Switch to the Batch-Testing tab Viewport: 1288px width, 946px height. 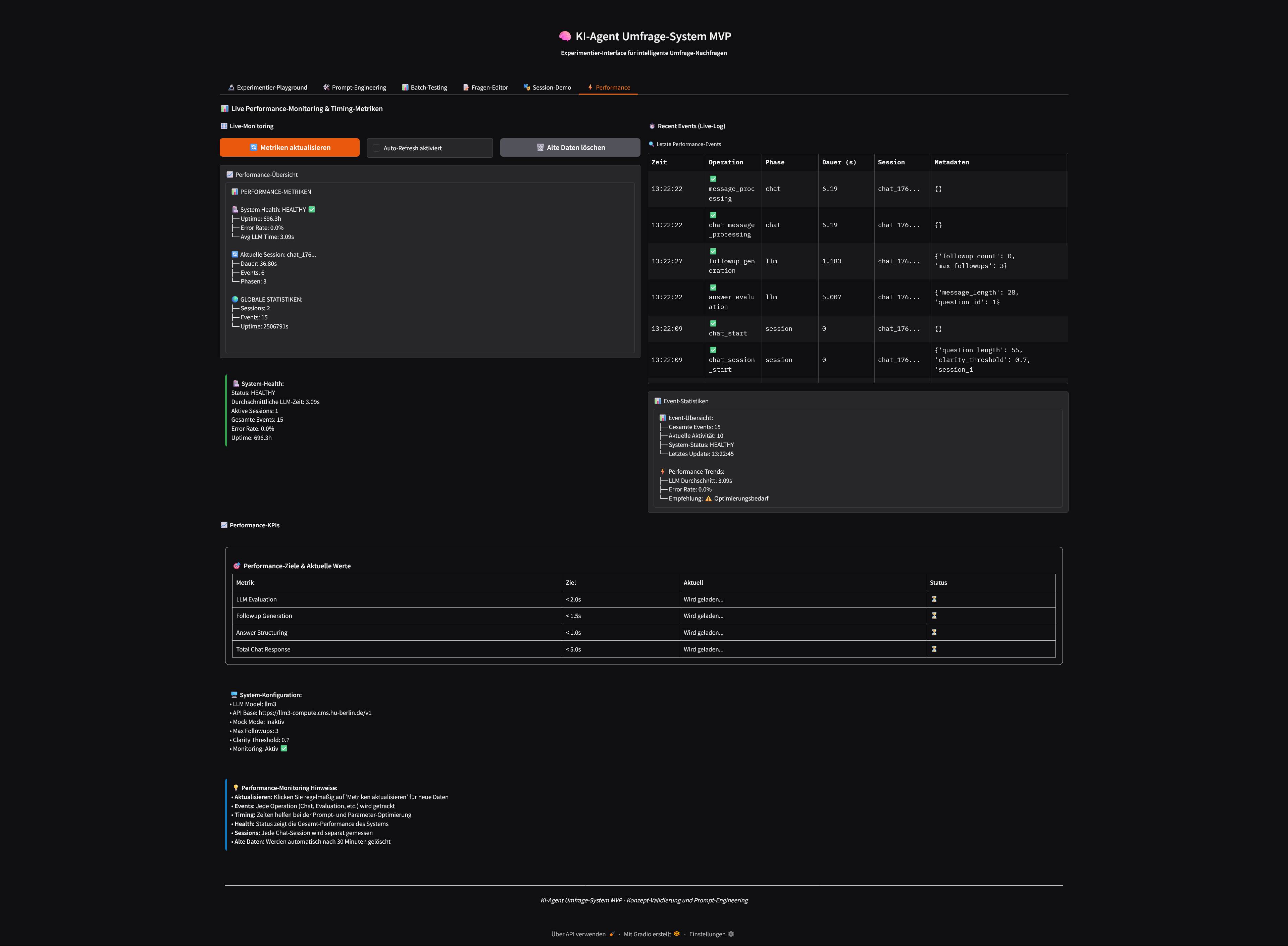[425, 87]
